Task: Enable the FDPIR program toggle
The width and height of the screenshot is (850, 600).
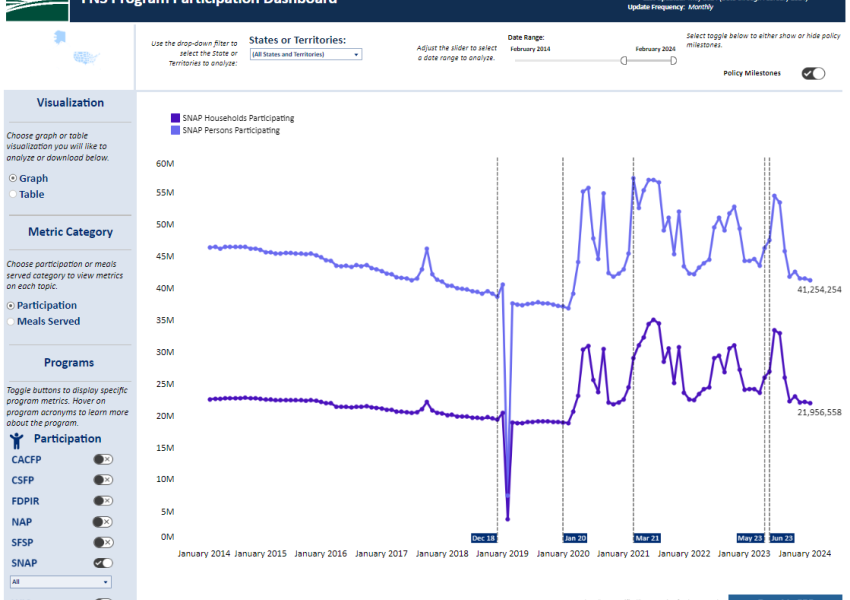Action: pos(103,500)
